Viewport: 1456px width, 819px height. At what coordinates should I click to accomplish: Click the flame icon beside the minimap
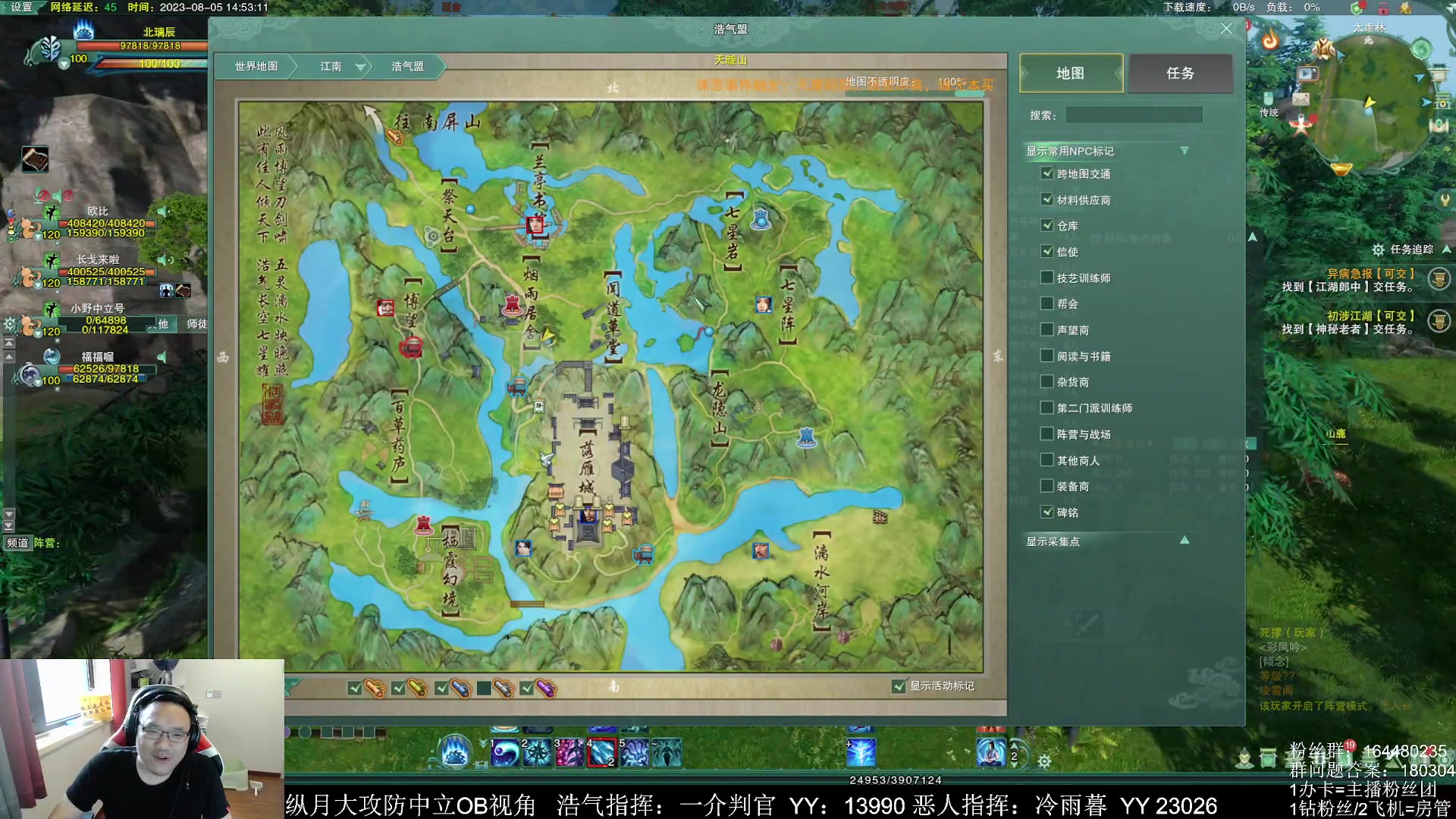(x=1270, y=38)
